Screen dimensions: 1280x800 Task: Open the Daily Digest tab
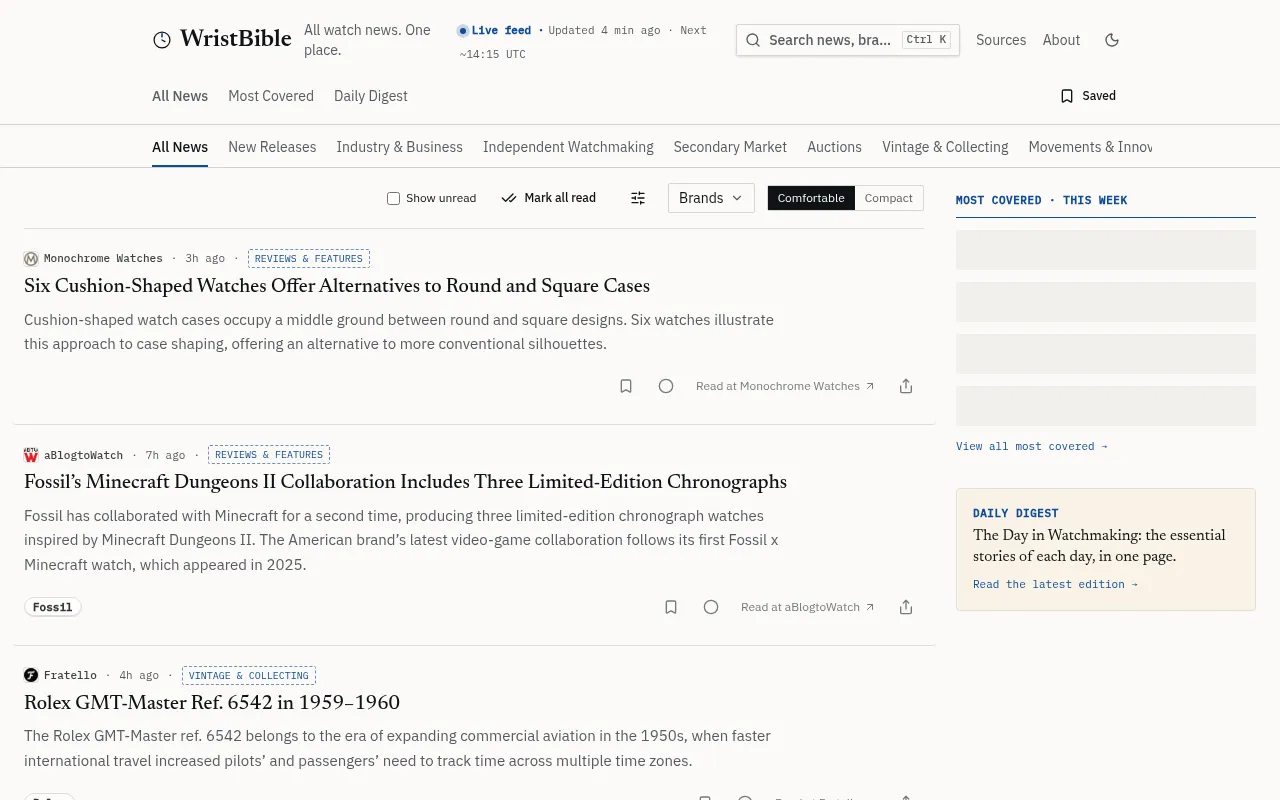[371, 96]
